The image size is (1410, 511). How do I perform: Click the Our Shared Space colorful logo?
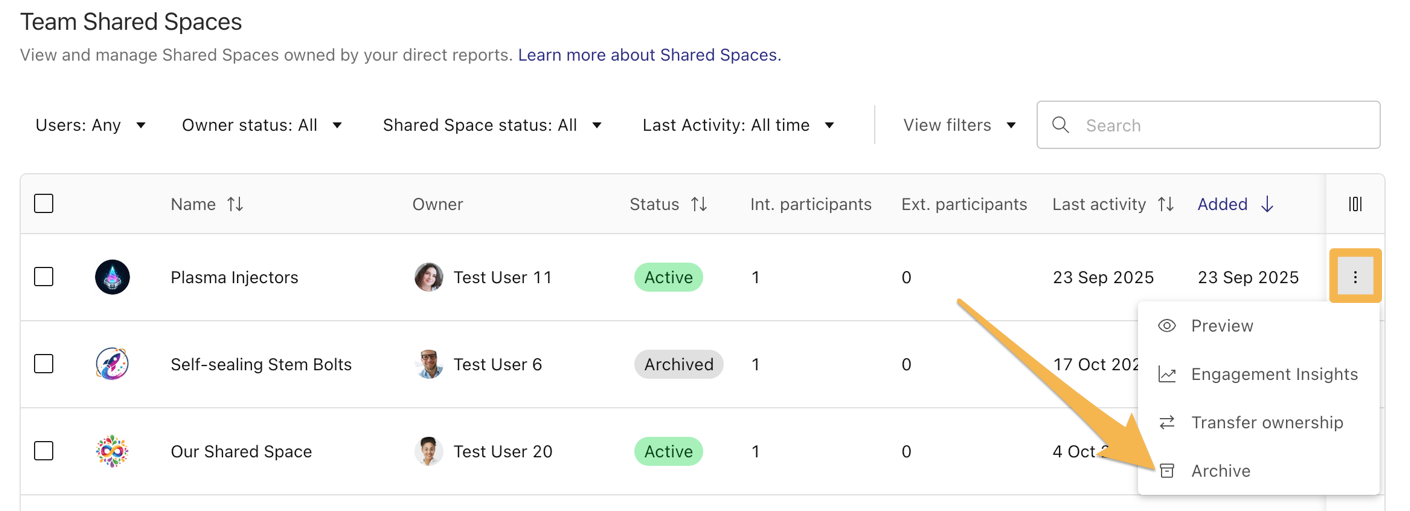(112, 451)
